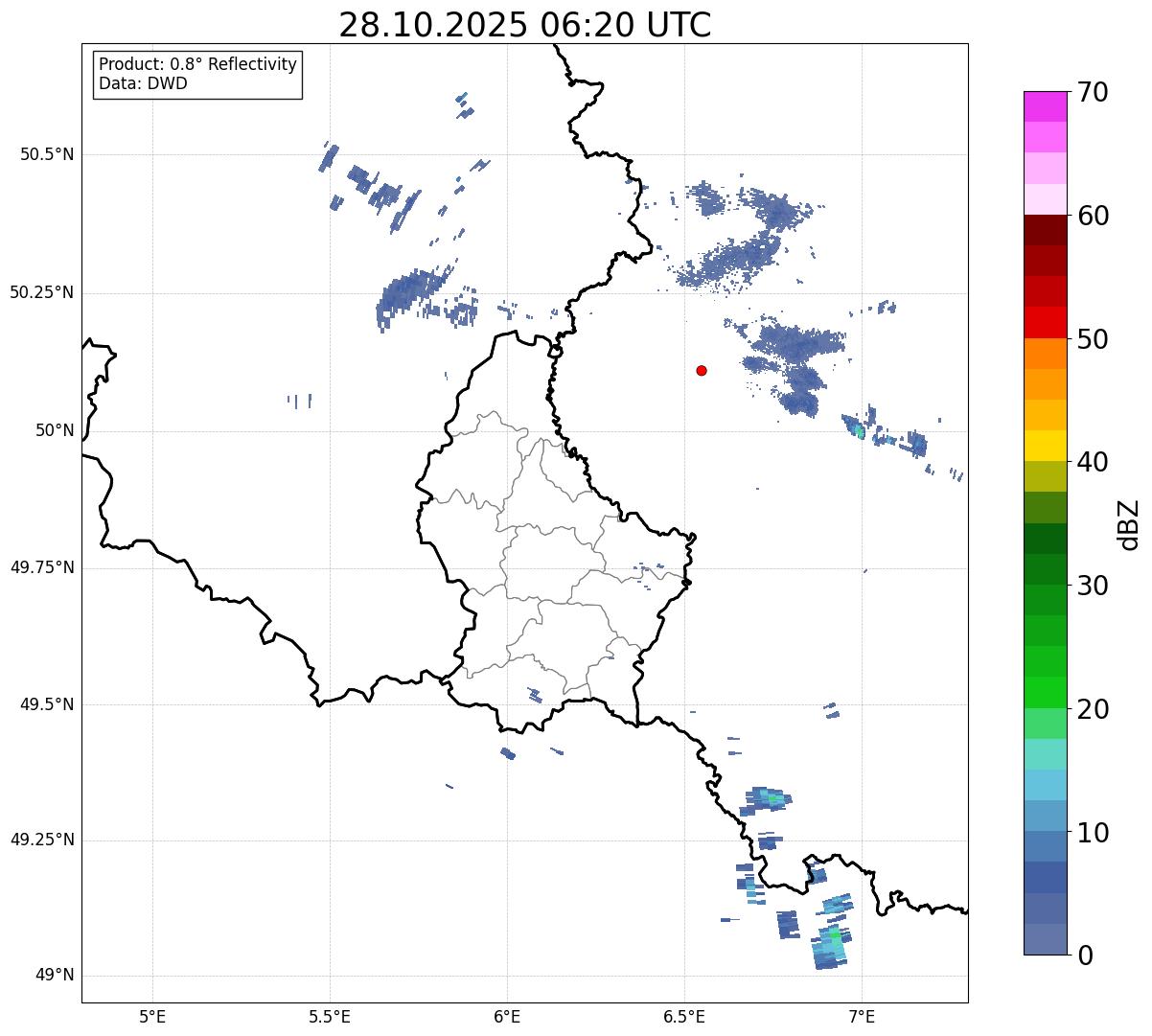The height and width of the screenshot is (1036, 1152).
Task: Click the longitude label 6.5°E
Action: pos(684,1016)
